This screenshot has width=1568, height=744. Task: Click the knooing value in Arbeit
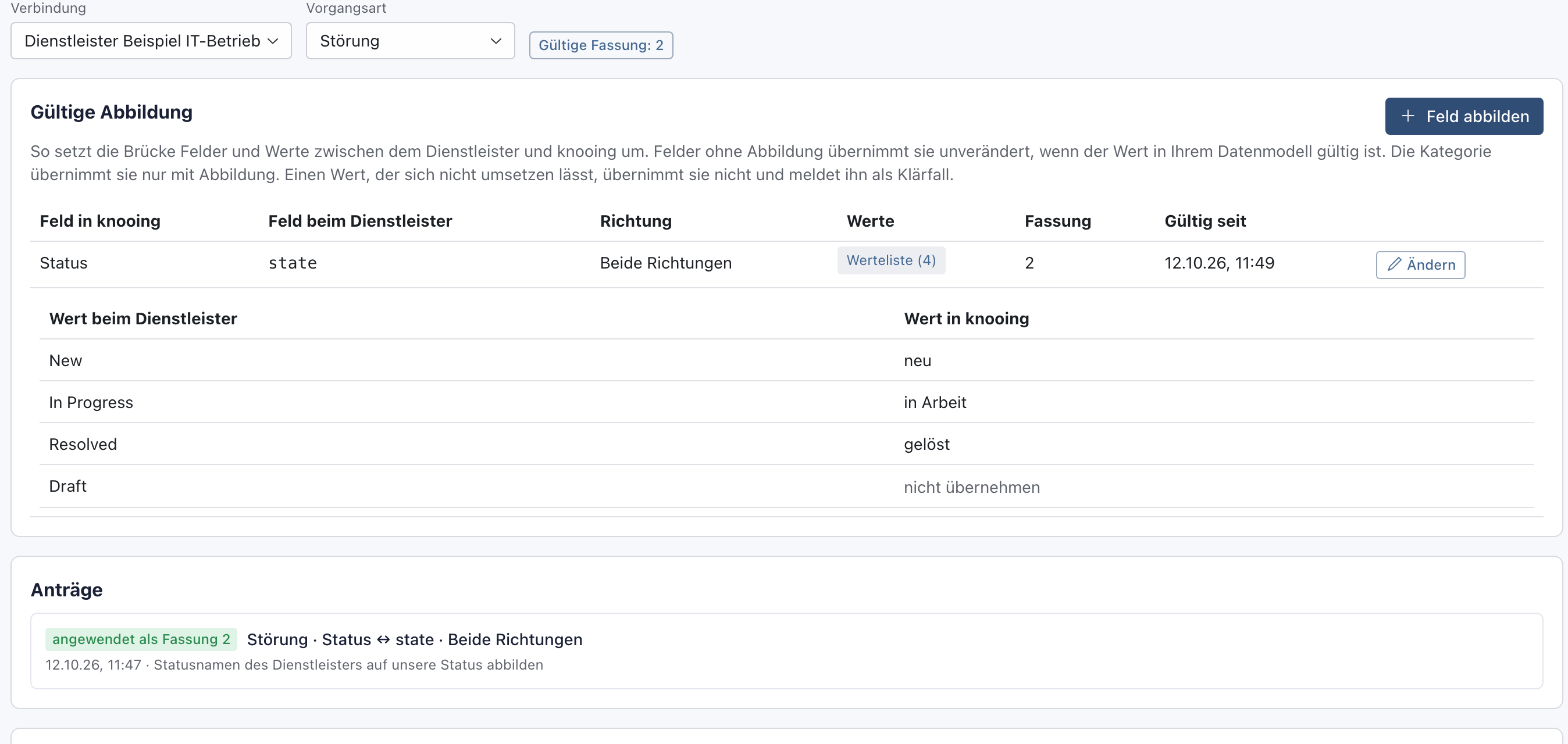pyautogui.click(x=935, y=402)
